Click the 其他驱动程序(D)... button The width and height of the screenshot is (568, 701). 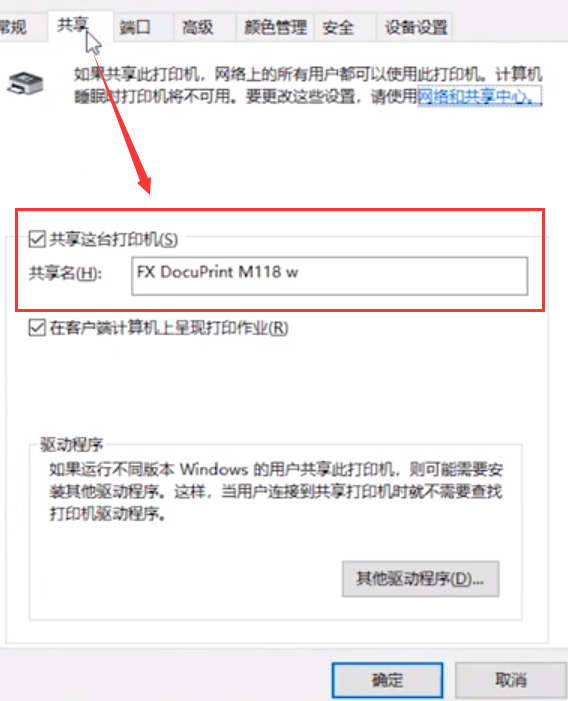coord(421,579)
